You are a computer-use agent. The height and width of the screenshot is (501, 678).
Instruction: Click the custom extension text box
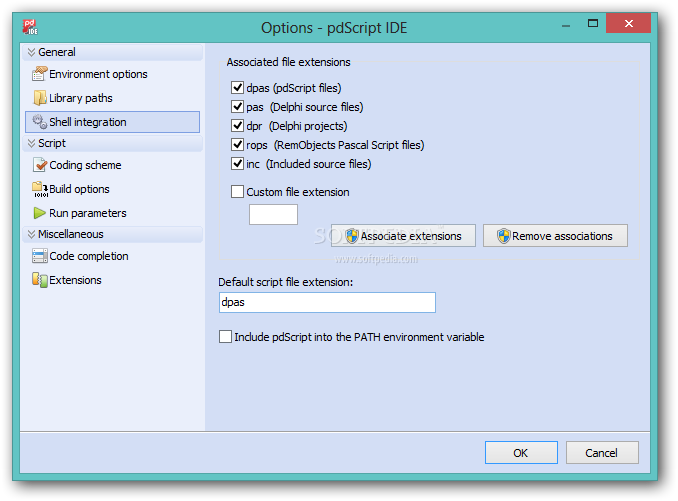click(x=273, y=214)
